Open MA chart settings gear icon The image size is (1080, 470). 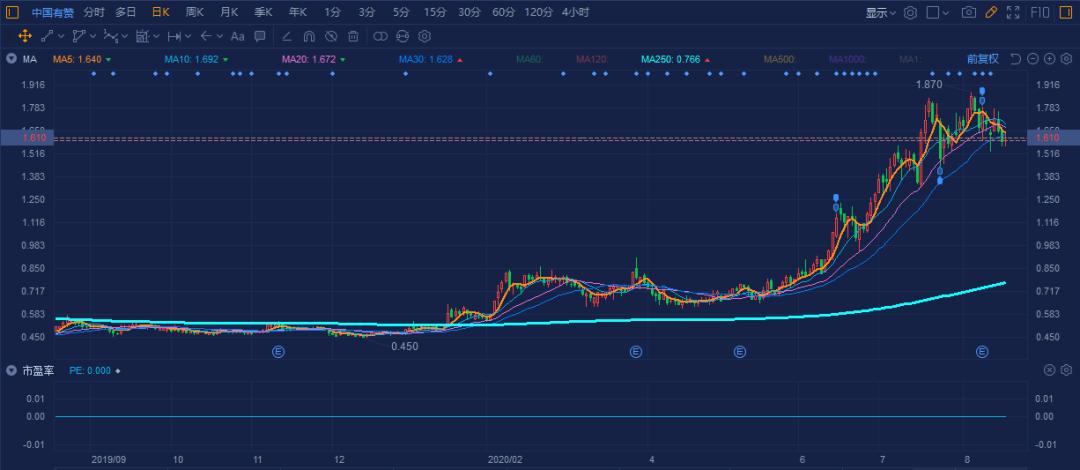coord(1066,59)
